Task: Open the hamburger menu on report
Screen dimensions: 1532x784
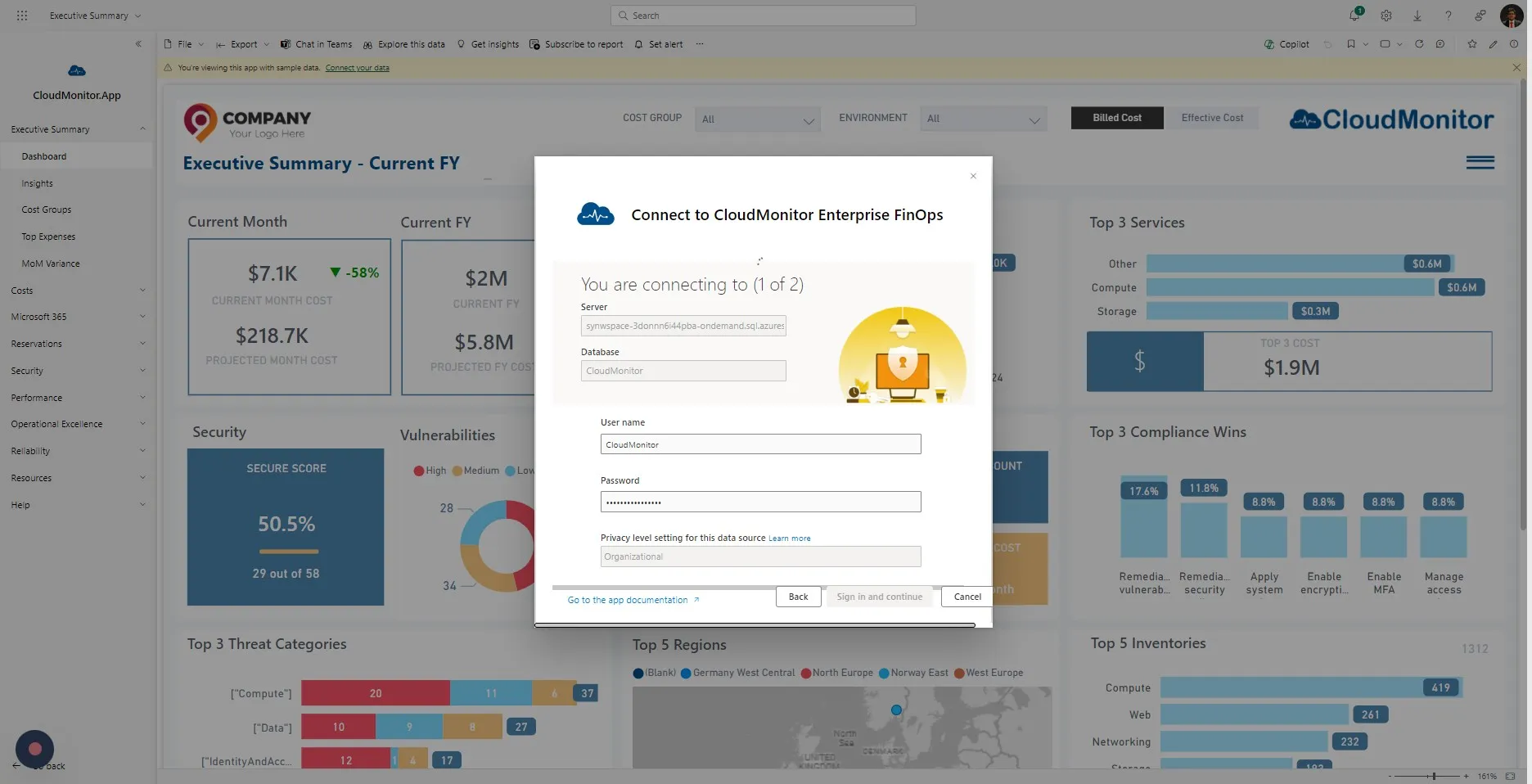Action: (x=1480, y=163)
